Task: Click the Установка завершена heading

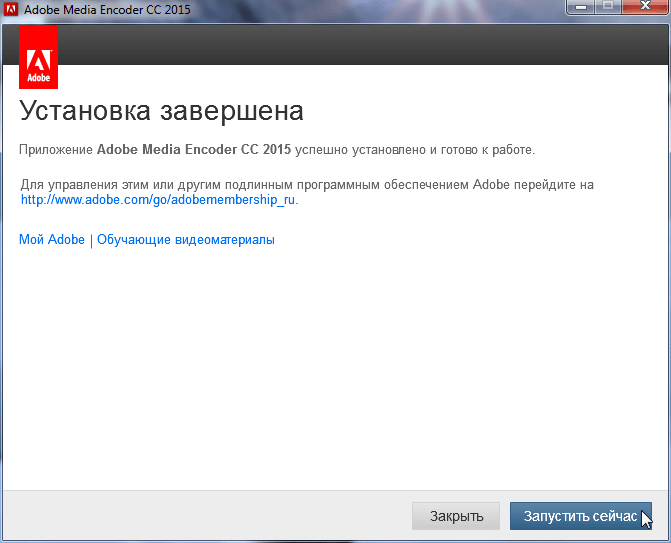Action: point(161,111)
